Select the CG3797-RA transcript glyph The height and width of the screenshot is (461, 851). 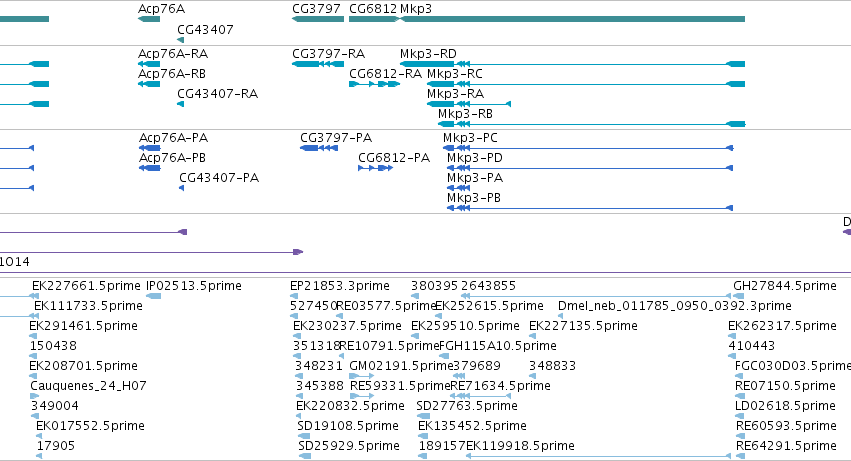coord(318,64)
